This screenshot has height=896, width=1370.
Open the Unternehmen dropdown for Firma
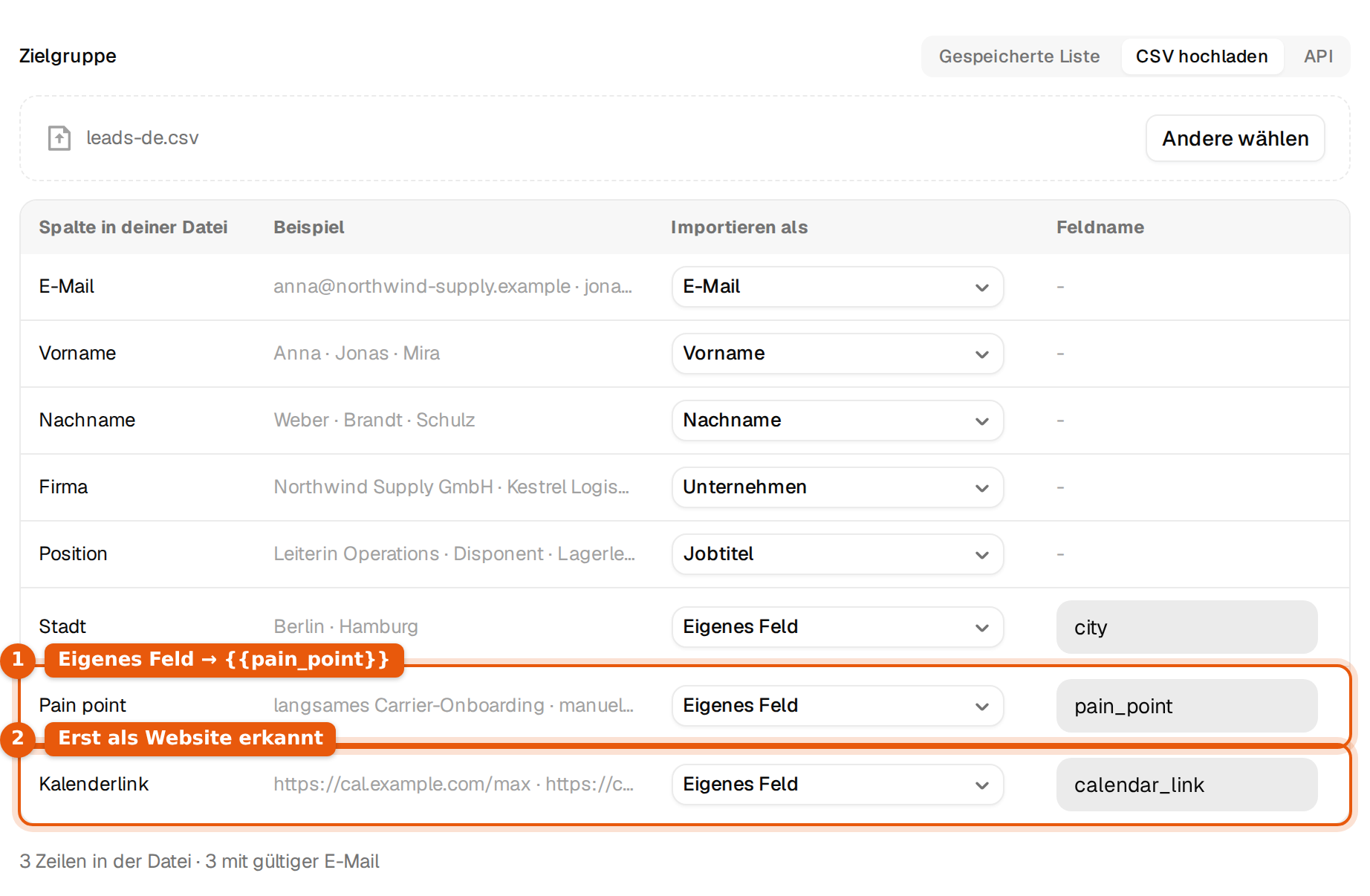point(837,487)
